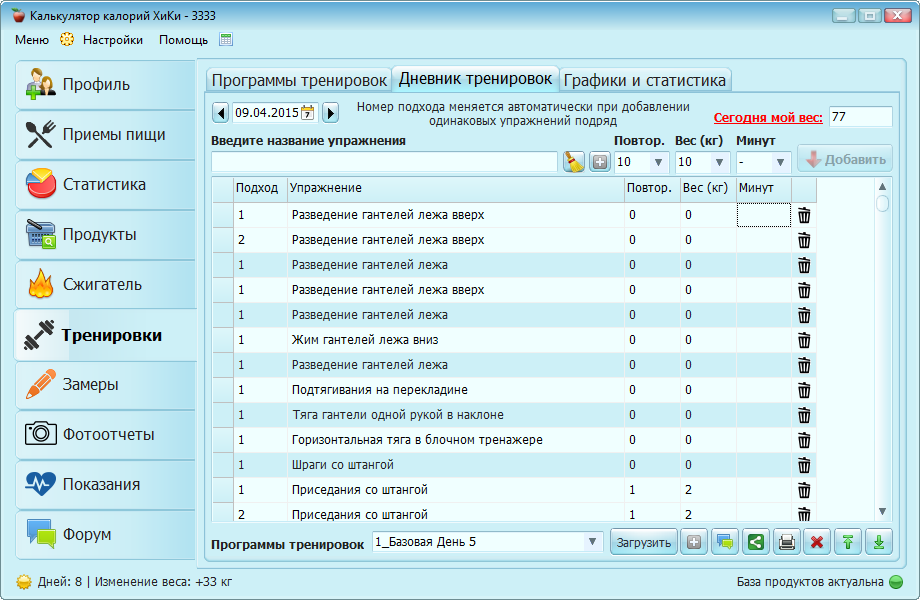
Task: Click the chat bubbles icon in bottom toolbar
Action: [725, 542]
